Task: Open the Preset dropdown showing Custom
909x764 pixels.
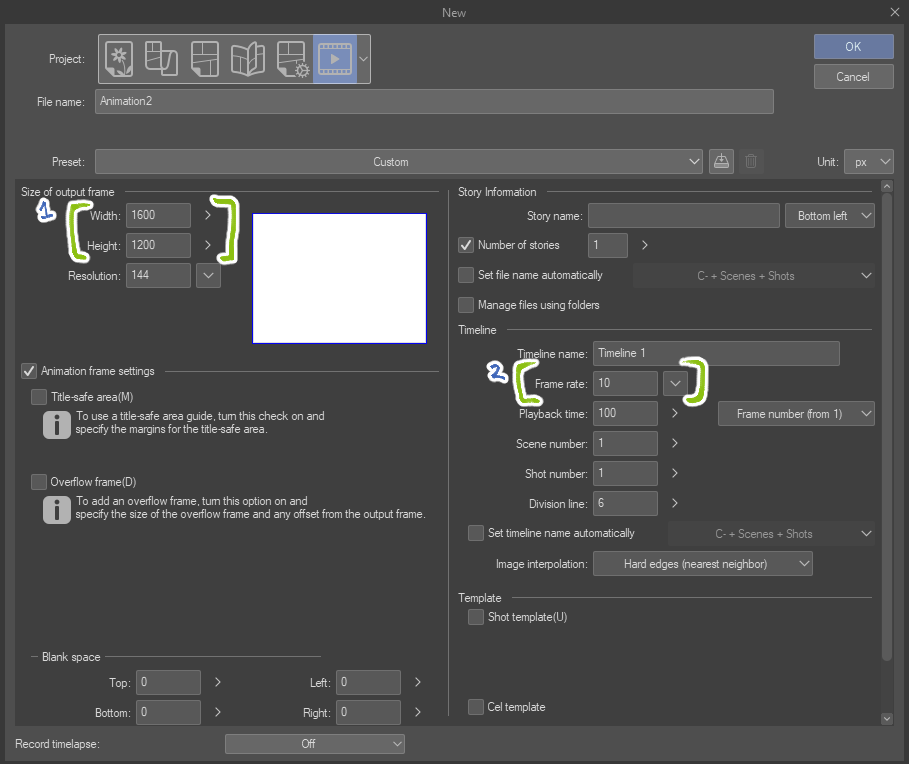Action: (399, 162)
